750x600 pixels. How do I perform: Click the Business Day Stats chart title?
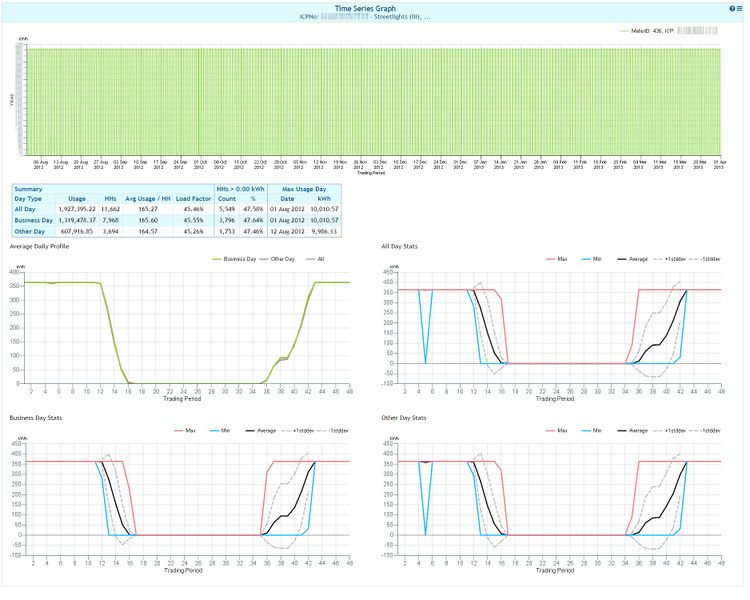click(x=36, y=418)
